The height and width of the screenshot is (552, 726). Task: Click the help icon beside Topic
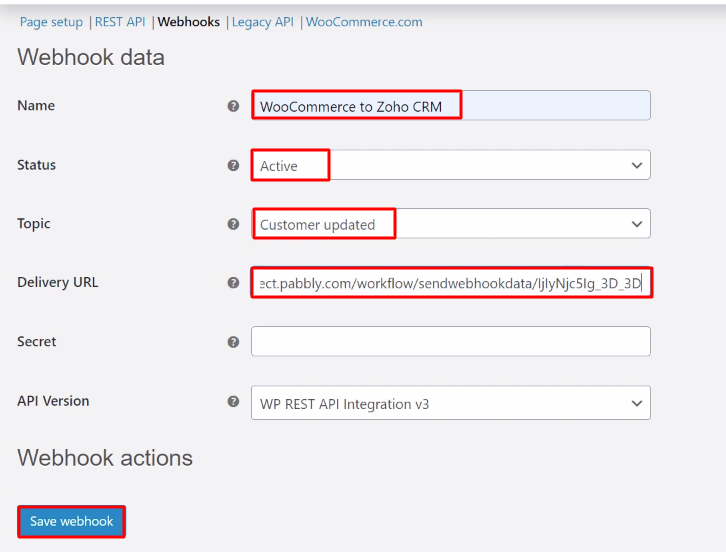233,224
